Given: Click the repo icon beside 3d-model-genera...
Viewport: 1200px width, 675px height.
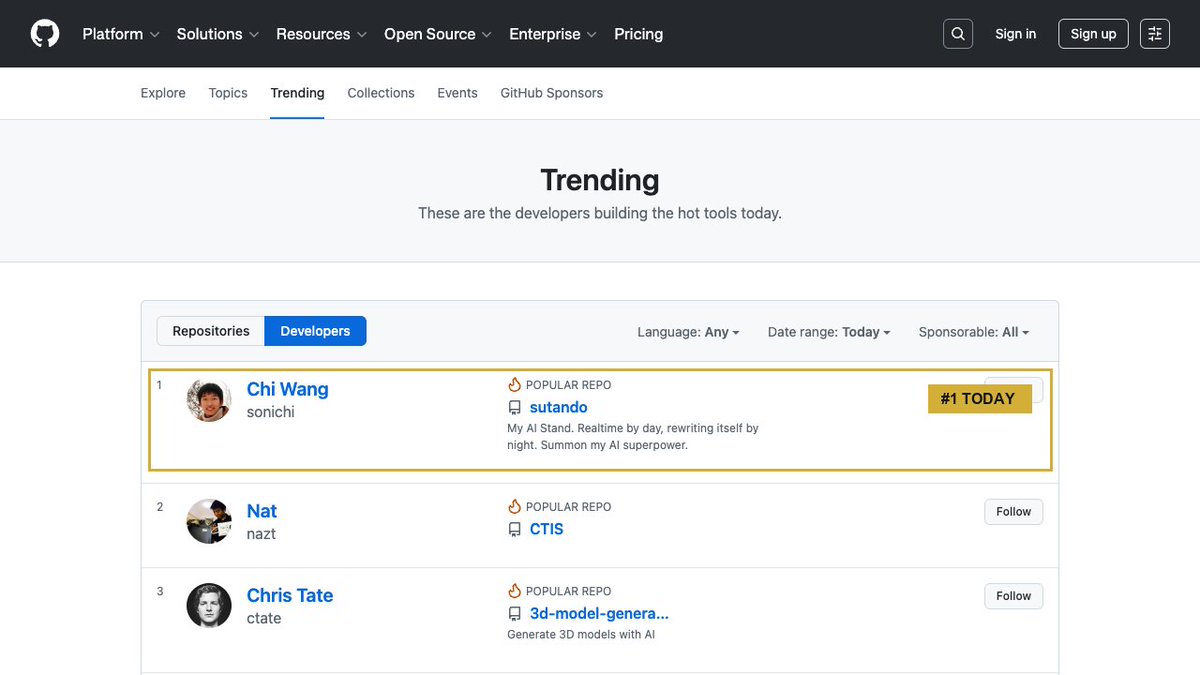Looking at the screenshot, I should pyautogui.click(x=515, y=614).
